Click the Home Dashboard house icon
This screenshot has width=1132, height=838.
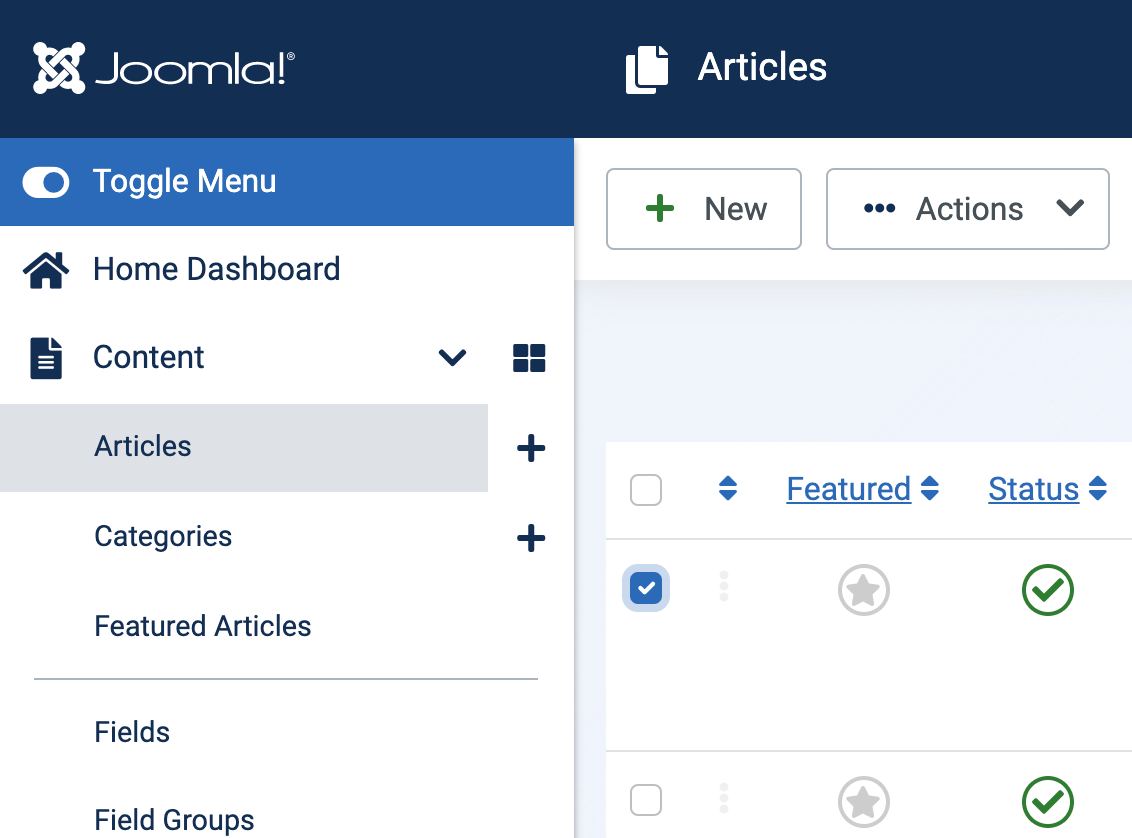46,270
